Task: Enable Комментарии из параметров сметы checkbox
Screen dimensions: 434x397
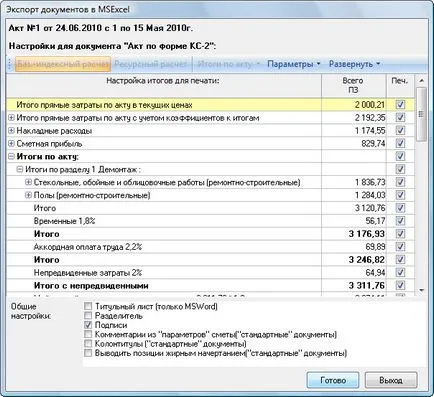Action: pos(88,334)
